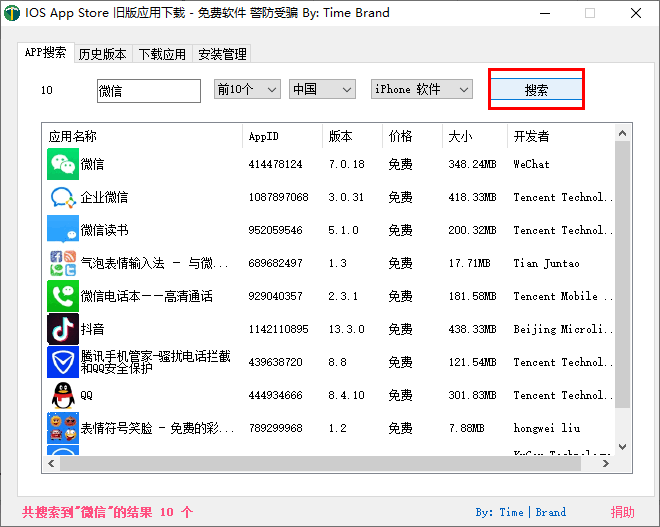
Task: Switch to the 安装管理 tab
Action: pos(222,54)
